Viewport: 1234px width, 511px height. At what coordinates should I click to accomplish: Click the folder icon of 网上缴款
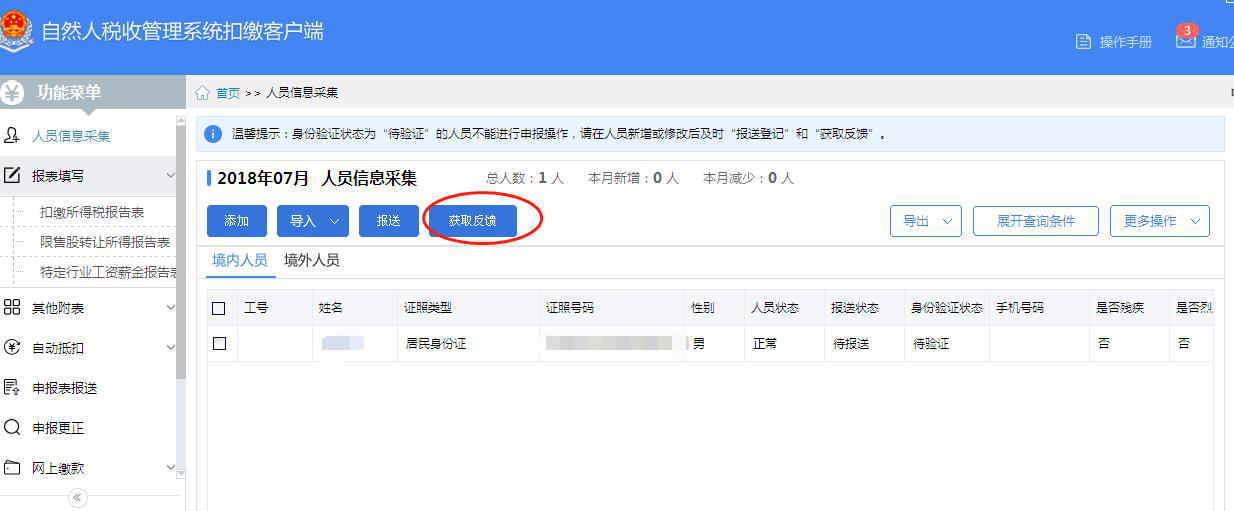coord(12,467)
